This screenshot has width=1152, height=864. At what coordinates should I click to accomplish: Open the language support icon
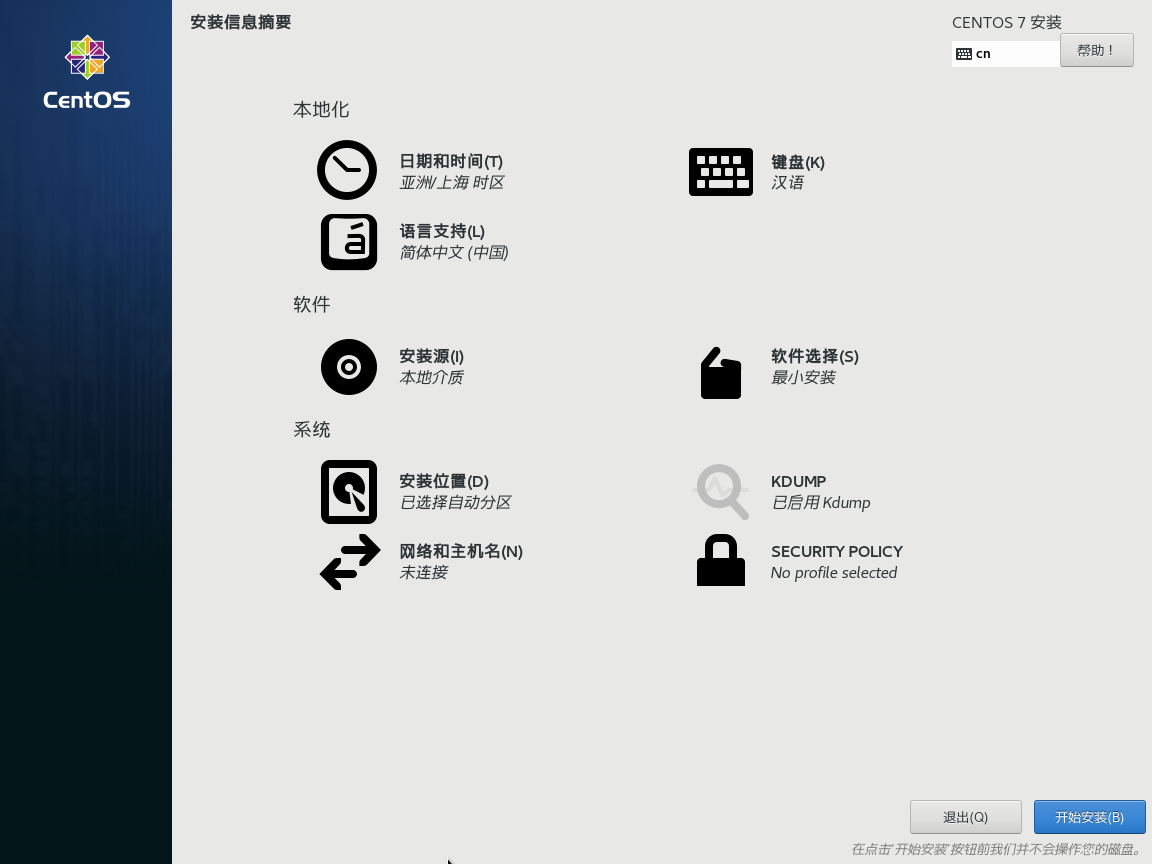pyautogui.click(x=349, y=242)
